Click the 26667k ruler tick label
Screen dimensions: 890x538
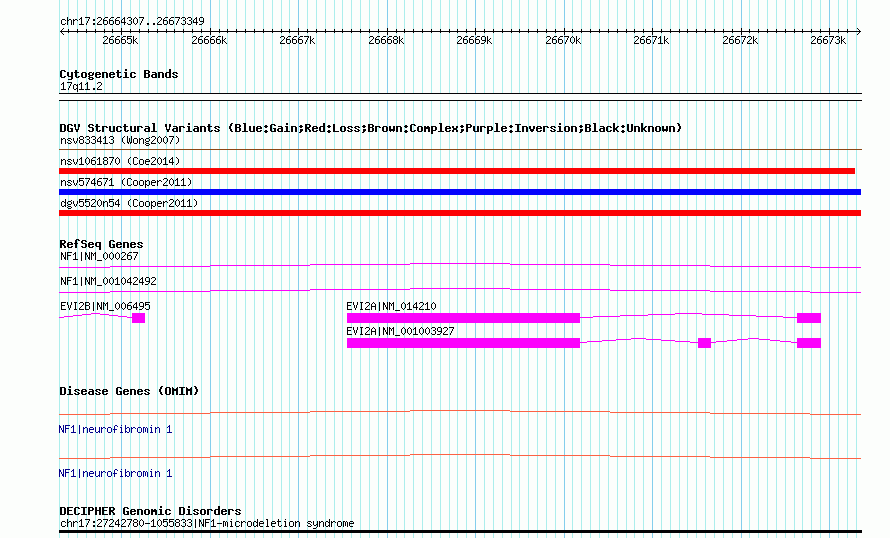point(297,40)
